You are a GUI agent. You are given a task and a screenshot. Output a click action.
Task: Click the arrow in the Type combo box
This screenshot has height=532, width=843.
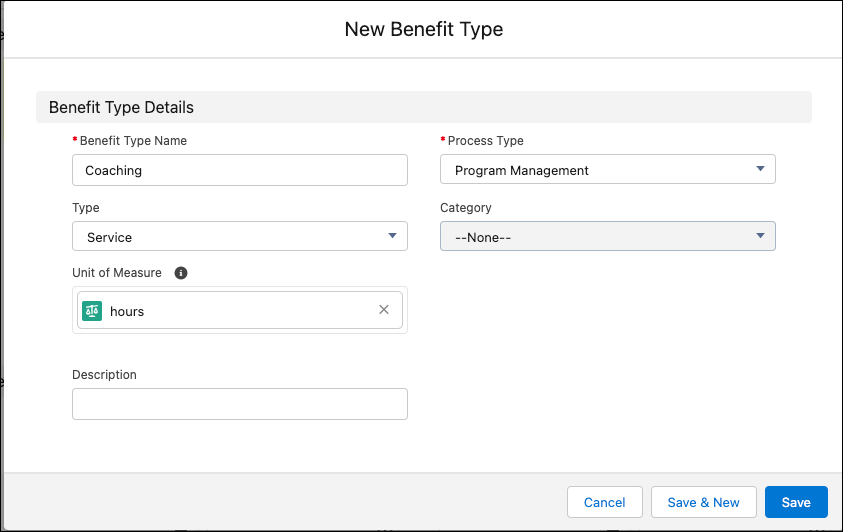392,237
